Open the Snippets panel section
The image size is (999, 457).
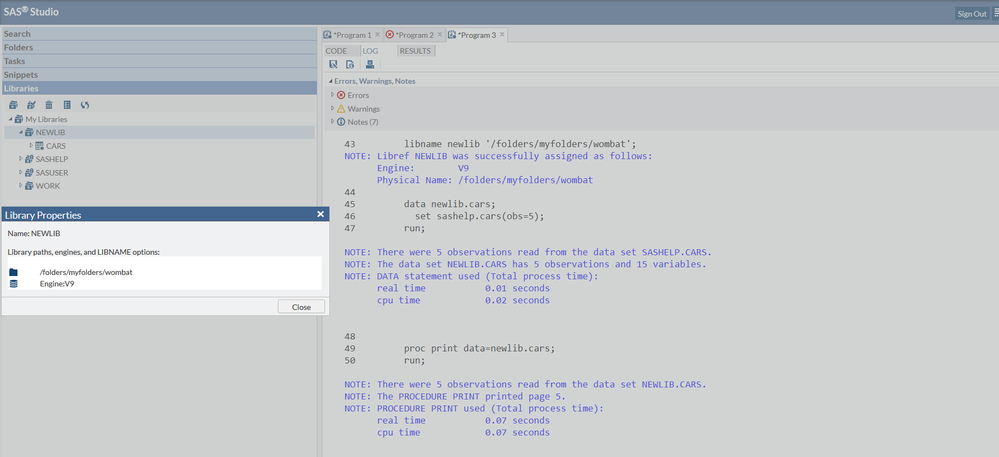pos(20,74)
